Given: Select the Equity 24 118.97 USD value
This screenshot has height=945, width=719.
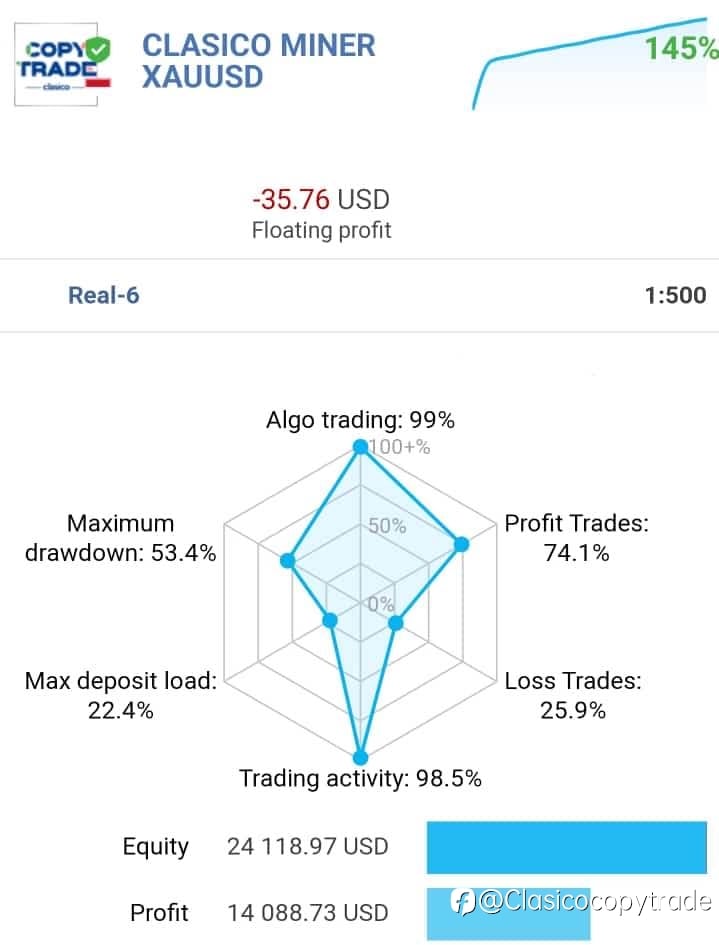Looking at the screenshot, I should 307,846.
